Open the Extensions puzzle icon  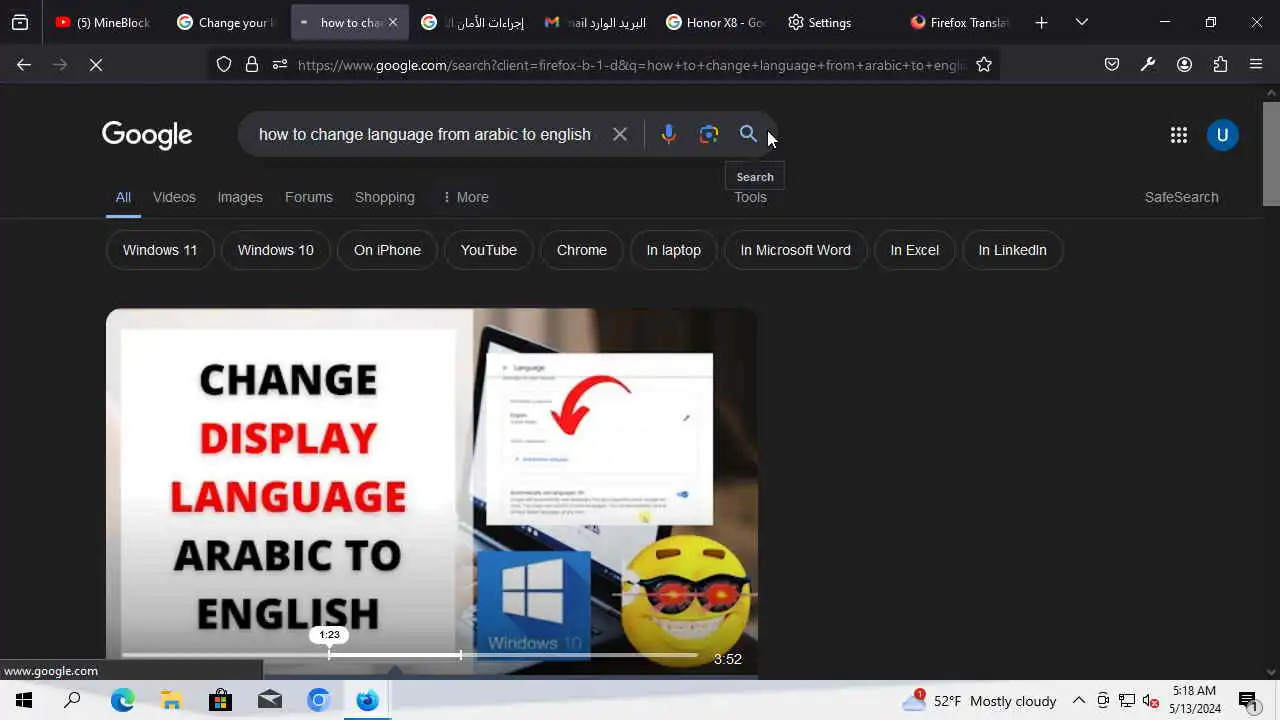pyautogui.click(x=1220, y=65)
